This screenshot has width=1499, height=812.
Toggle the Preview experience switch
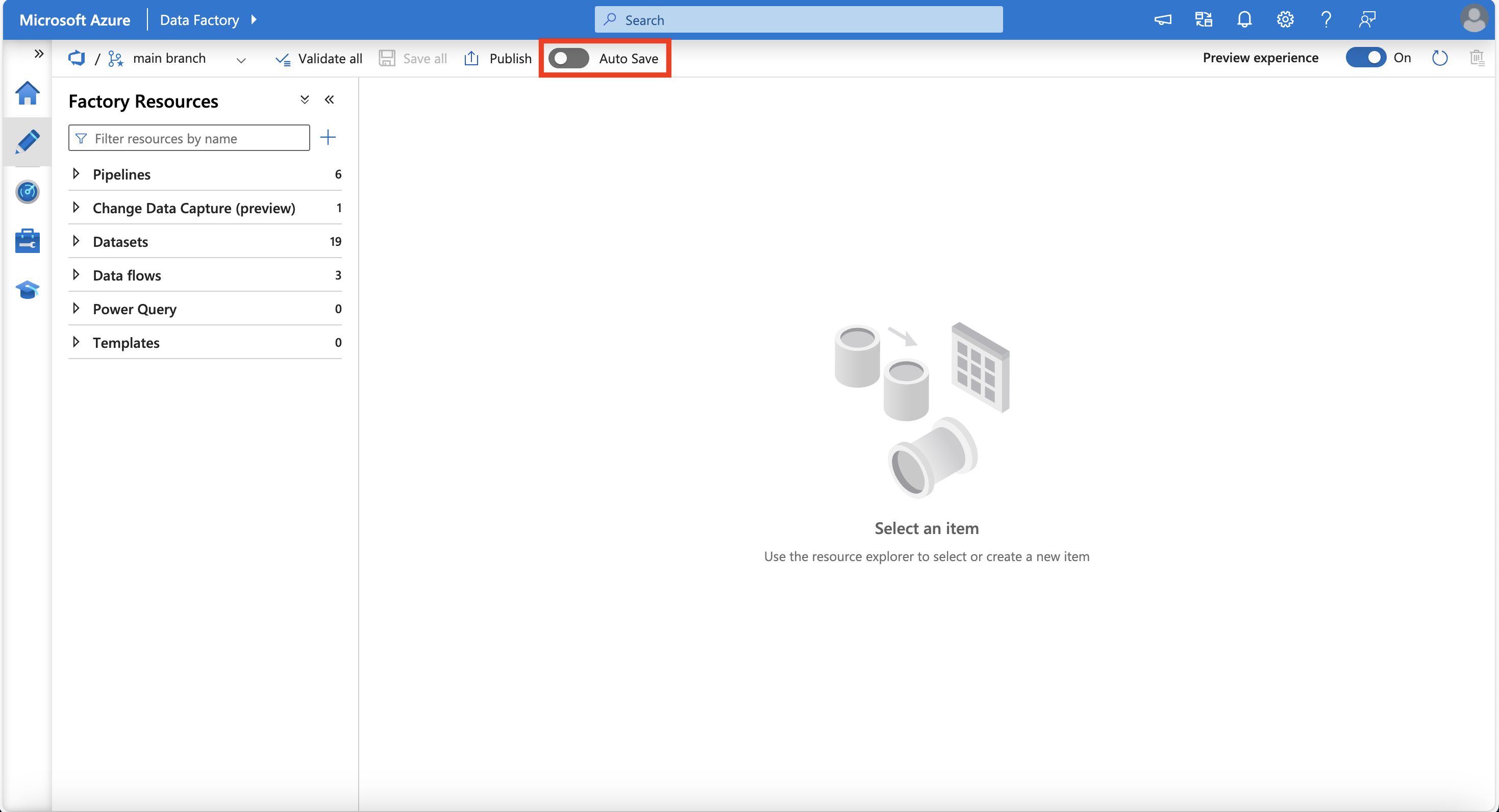[1365, 58]
